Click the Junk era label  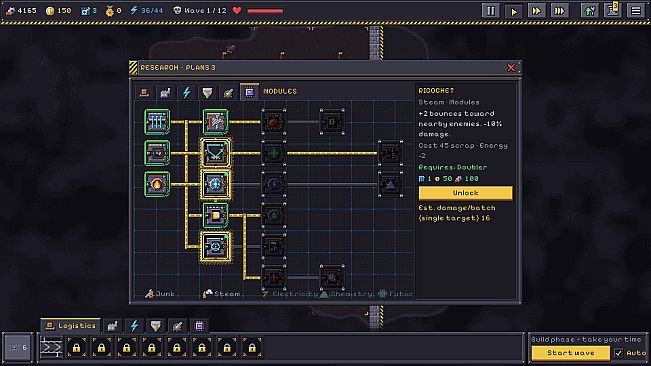160,294
